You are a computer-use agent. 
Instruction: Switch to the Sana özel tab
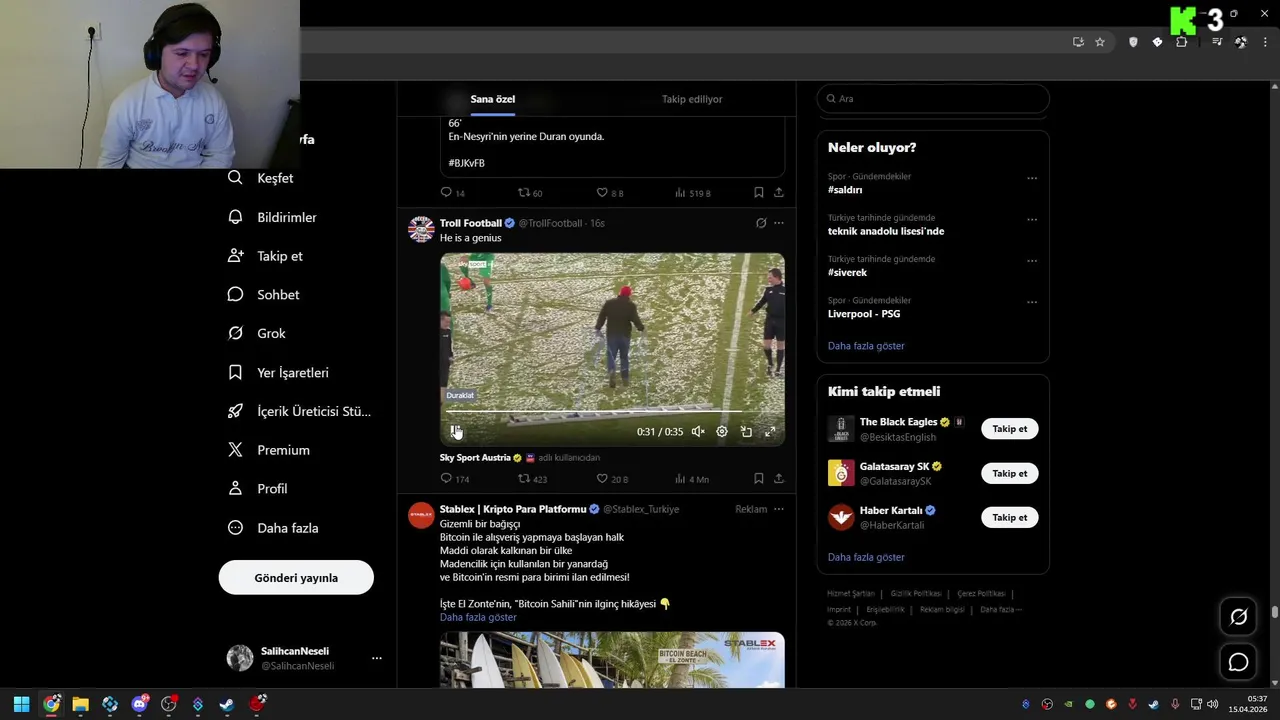(493, 99)
